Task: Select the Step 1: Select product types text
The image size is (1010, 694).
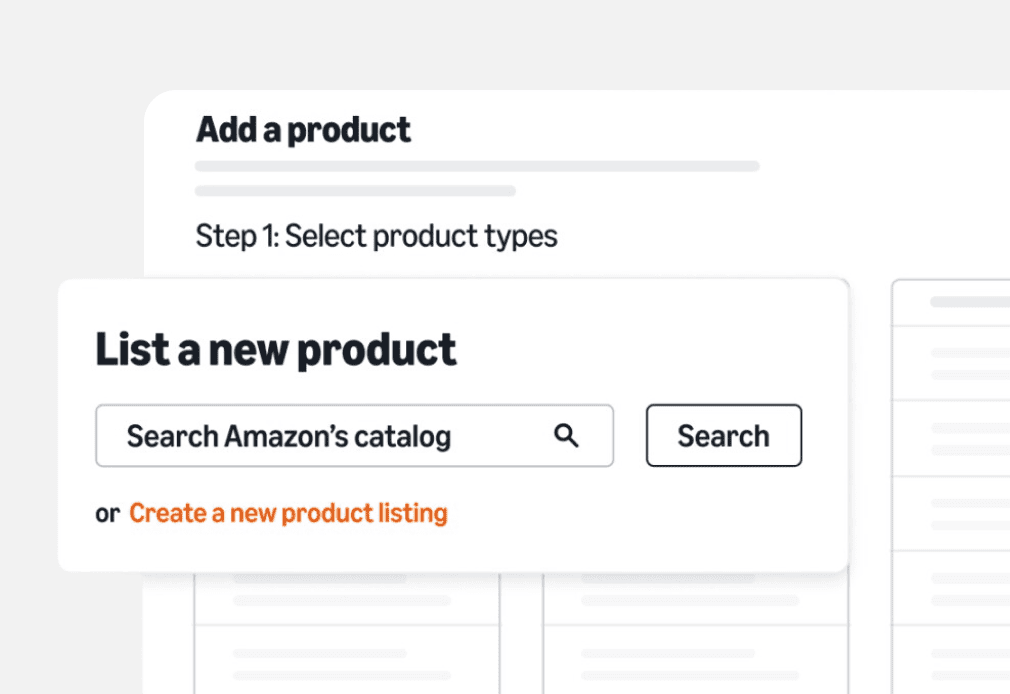Action: click(x=376, y=237)
